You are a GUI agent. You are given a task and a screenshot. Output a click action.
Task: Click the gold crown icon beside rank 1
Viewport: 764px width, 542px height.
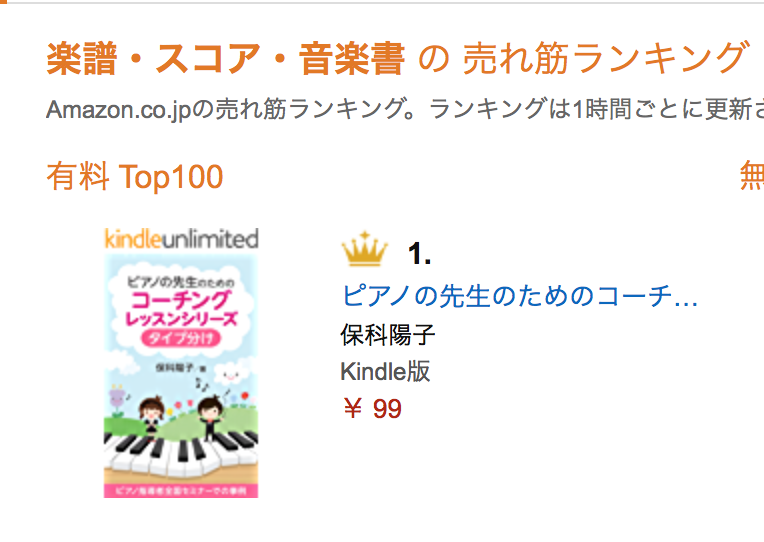(364, 250)
